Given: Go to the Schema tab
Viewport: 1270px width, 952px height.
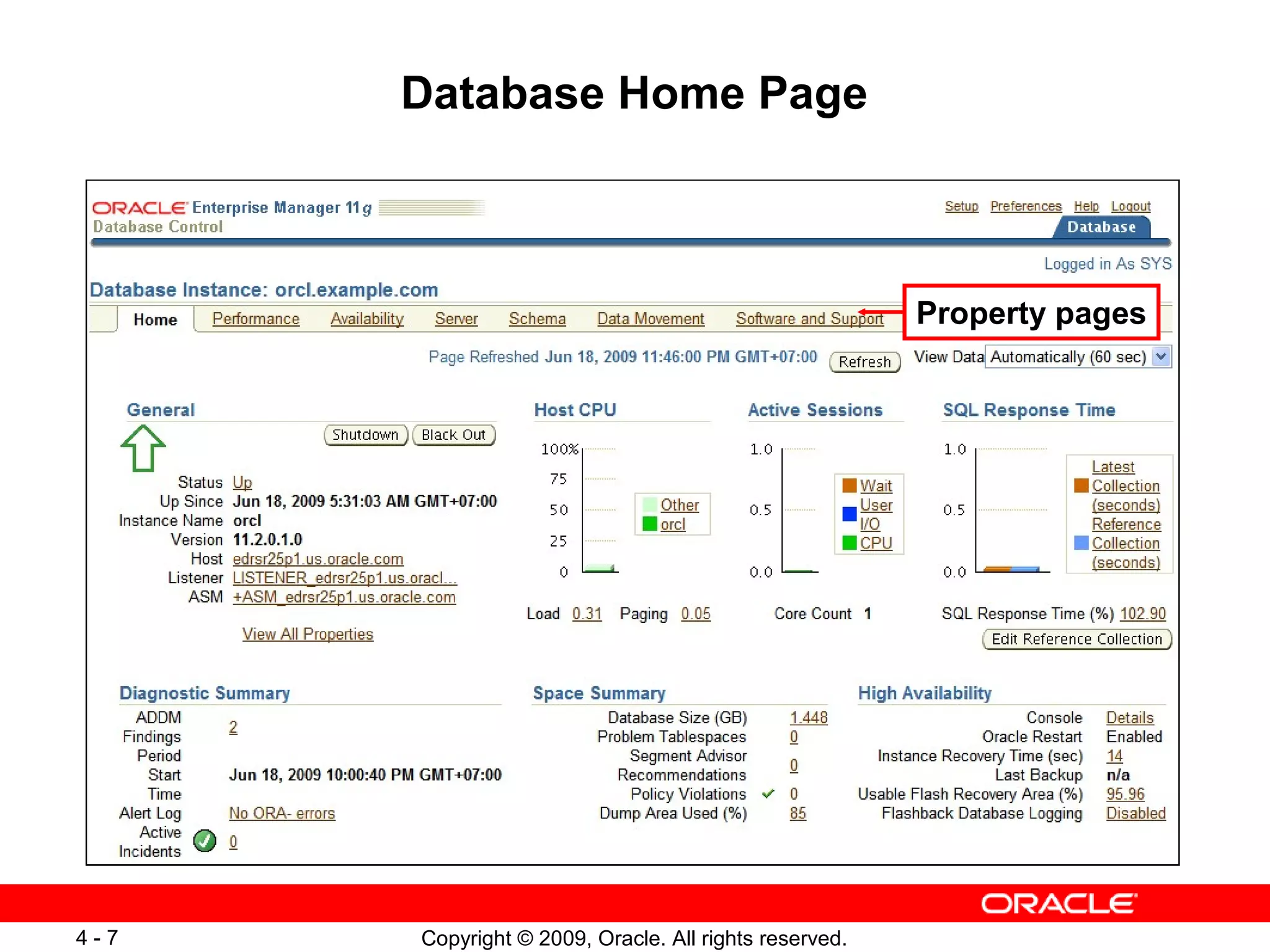Looking at the screenshot, I should (537, 319).
